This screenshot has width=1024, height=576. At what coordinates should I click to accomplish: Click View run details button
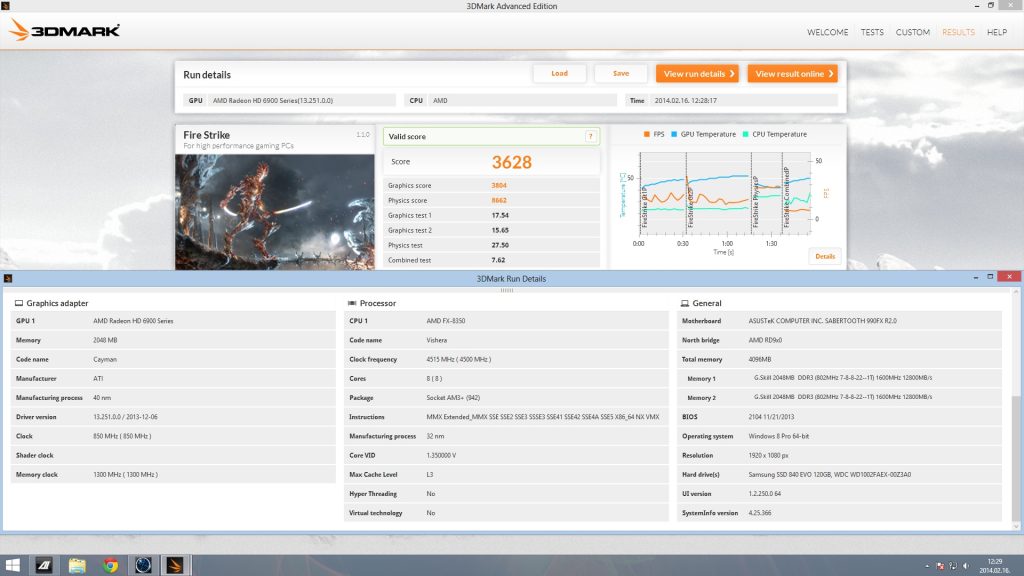click(697, 74)
